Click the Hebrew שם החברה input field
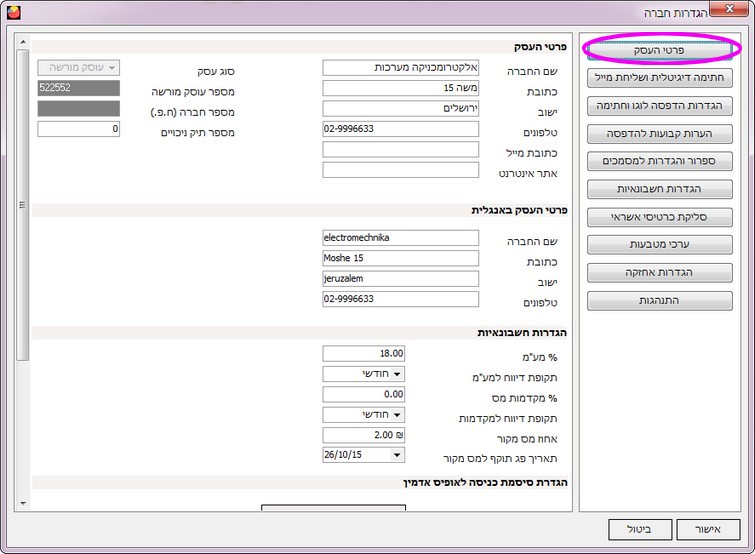Screen dimensions: 755x554 [400, 68]
